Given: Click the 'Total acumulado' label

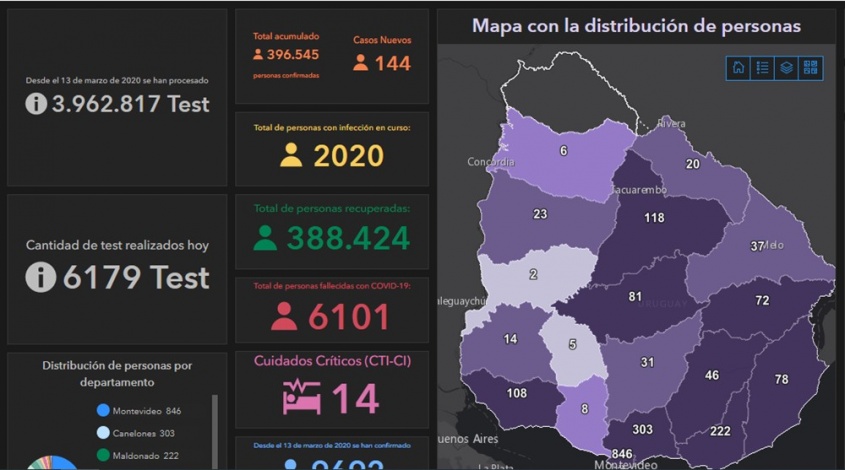Looking at the screenshot, I should pyautogui.click(x=286, y=36).
